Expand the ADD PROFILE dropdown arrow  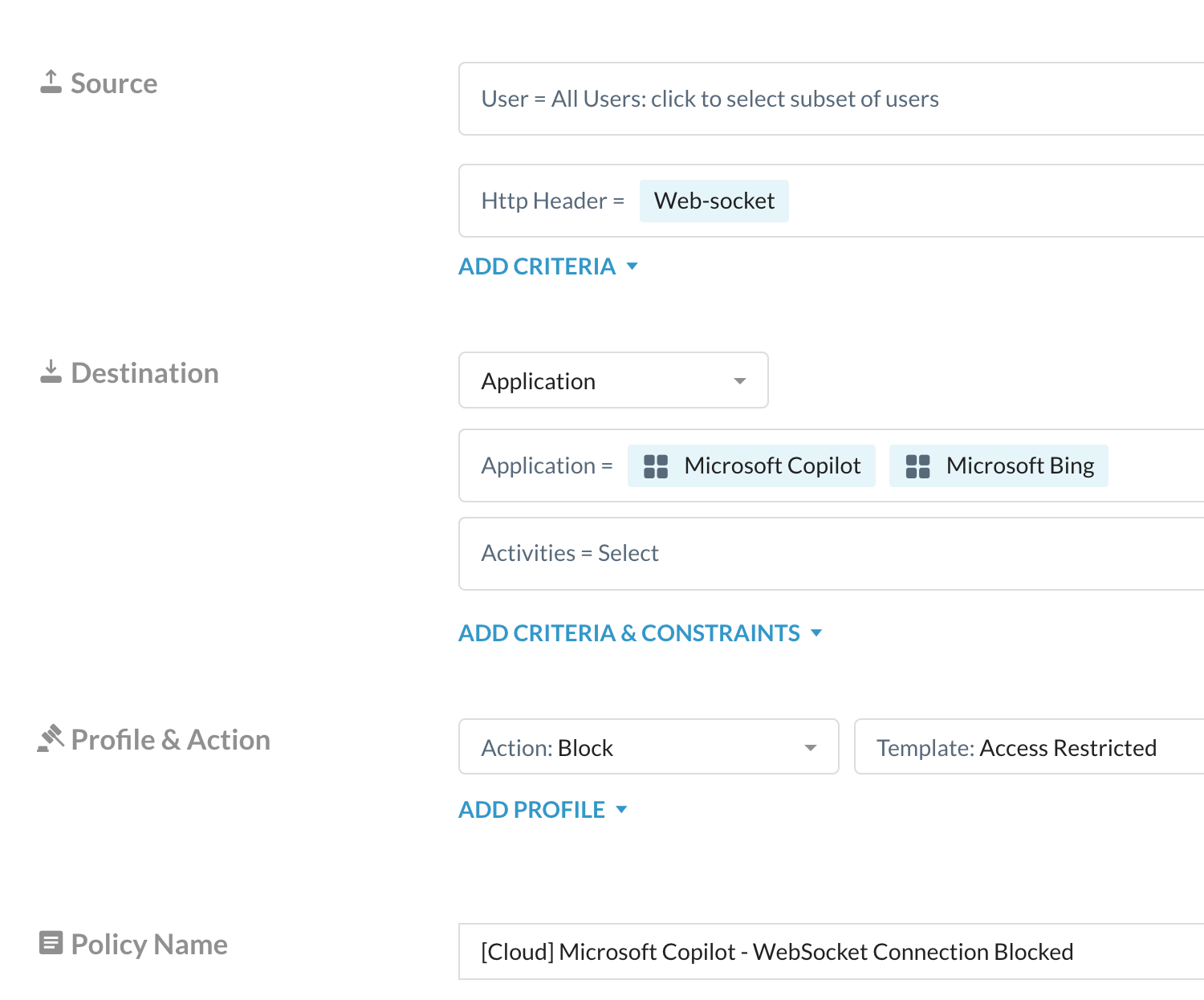(x=621, y=810)
